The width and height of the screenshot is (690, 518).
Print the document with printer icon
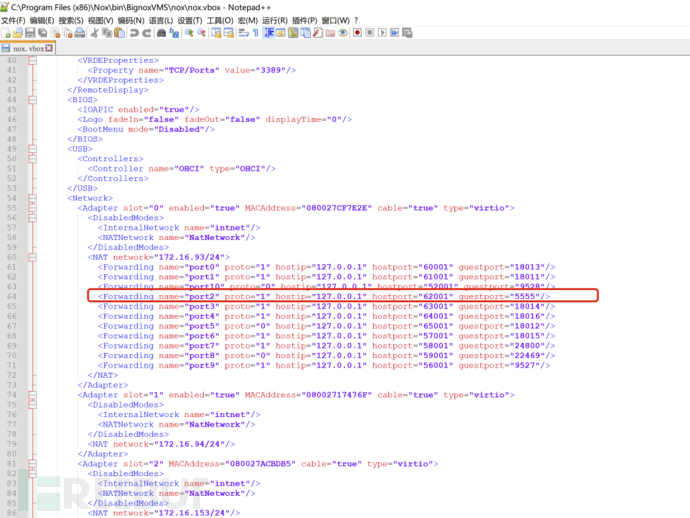tap(80, 33)
